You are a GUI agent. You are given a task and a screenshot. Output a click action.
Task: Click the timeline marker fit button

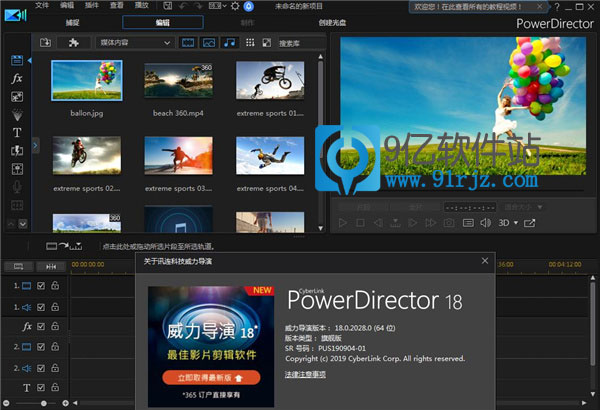click(x=51, y=266)
